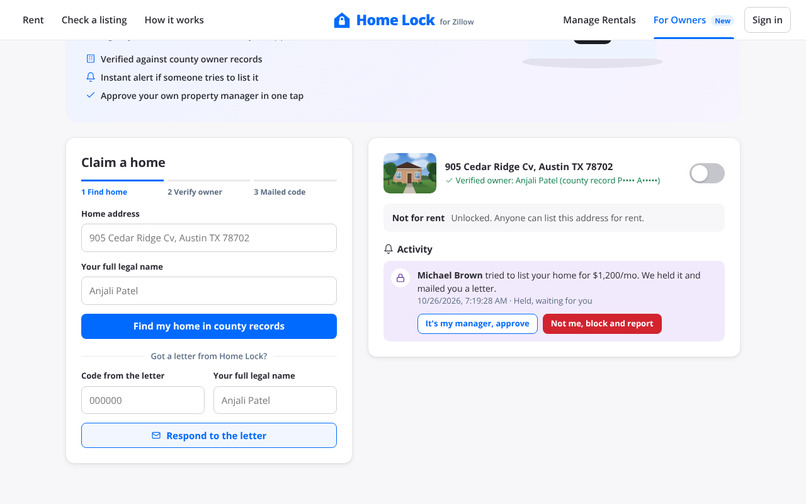Open How it works in the navigation
Screen dimensions: 806x504
(174, 20)
